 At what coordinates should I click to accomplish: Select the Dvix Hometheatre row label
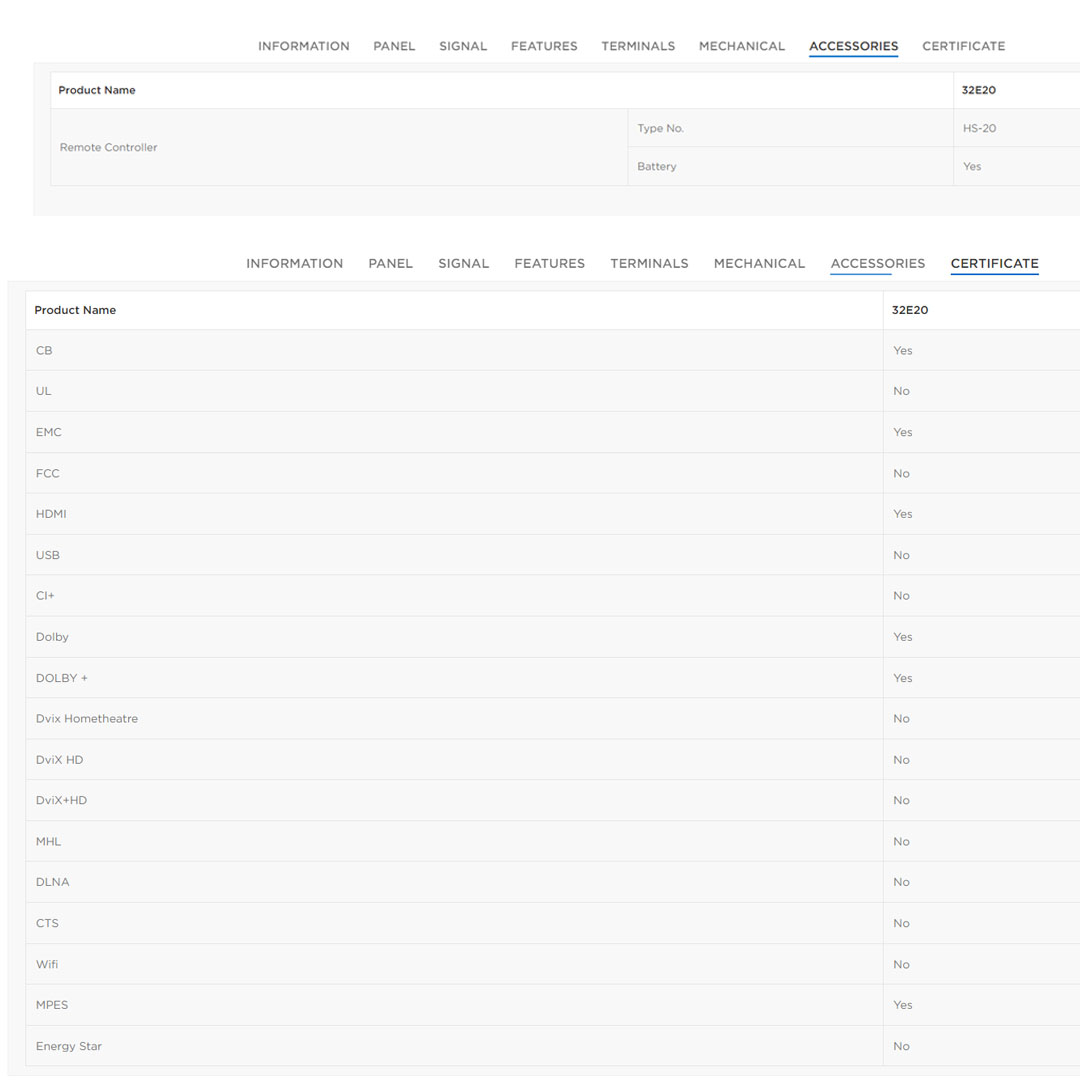(x=87, y=719)
